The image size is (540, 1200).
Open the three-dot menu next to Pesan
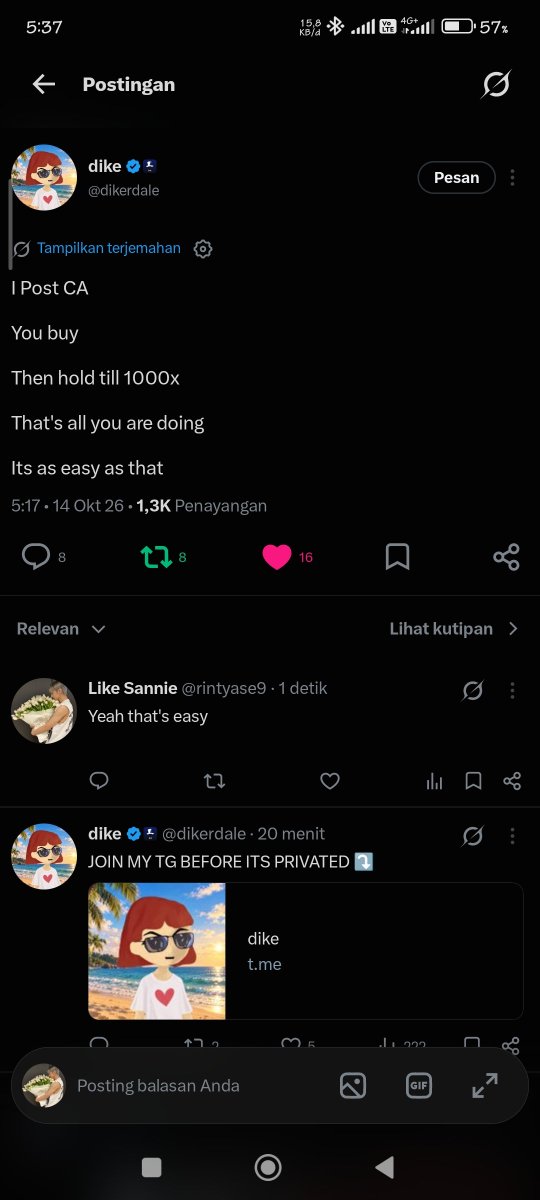click(x=512, y=177)
